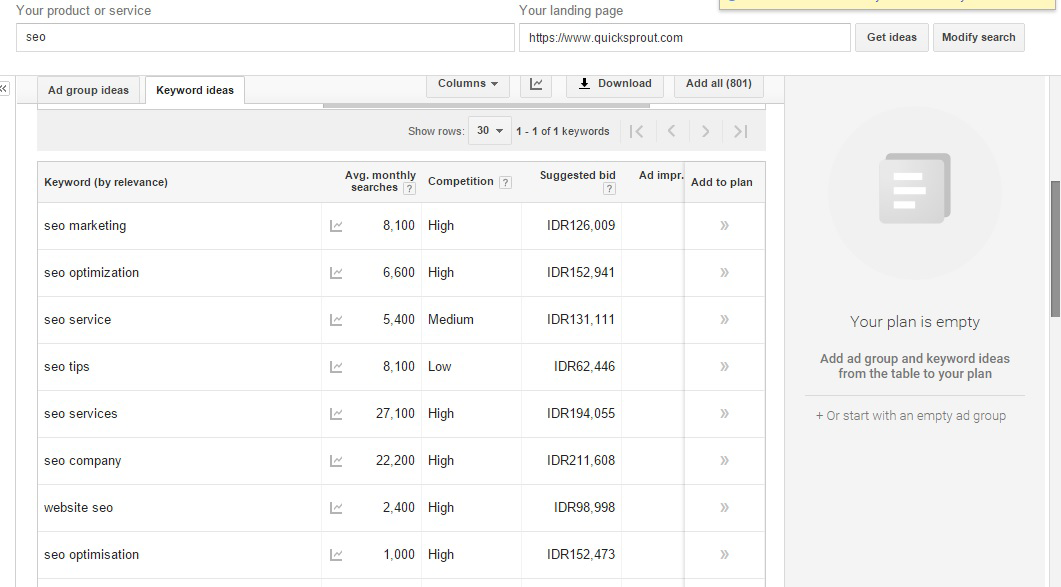Click the suggested bid IDR211,608
Viewport: 1061px width, 587px height.
tap(581, 461)
